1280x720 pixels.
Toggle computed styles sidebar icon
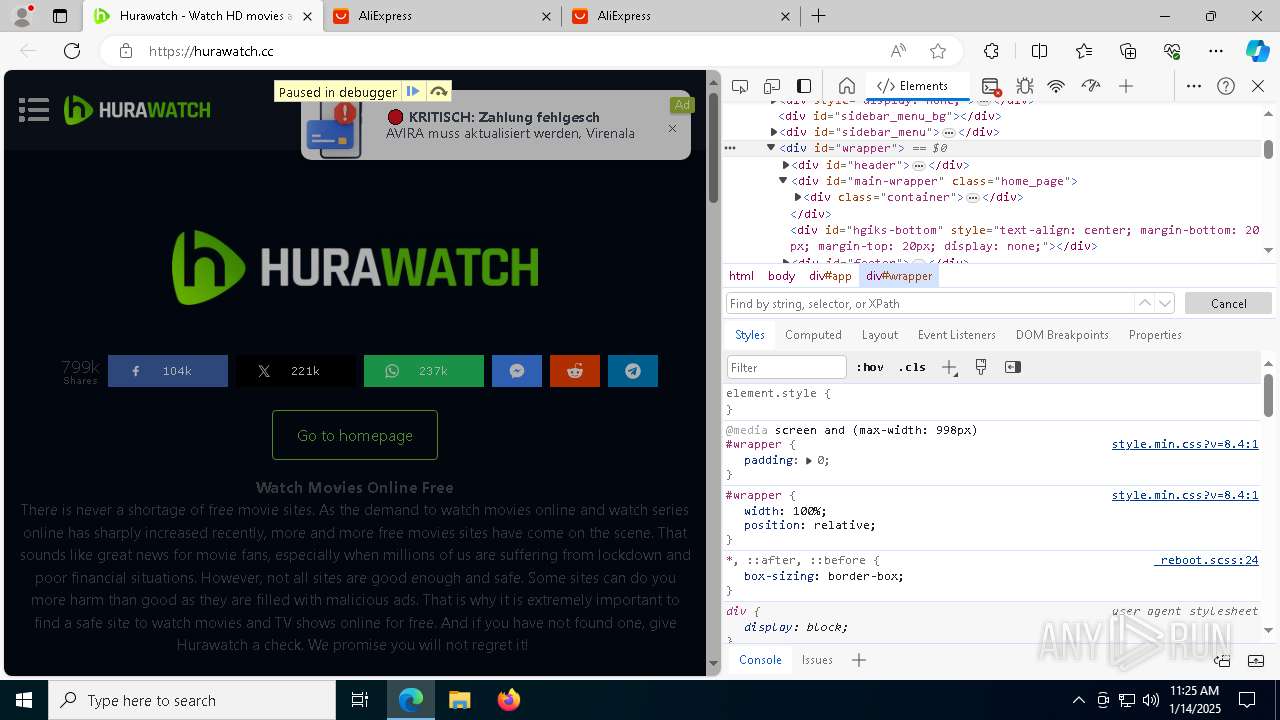(1013, 367)
